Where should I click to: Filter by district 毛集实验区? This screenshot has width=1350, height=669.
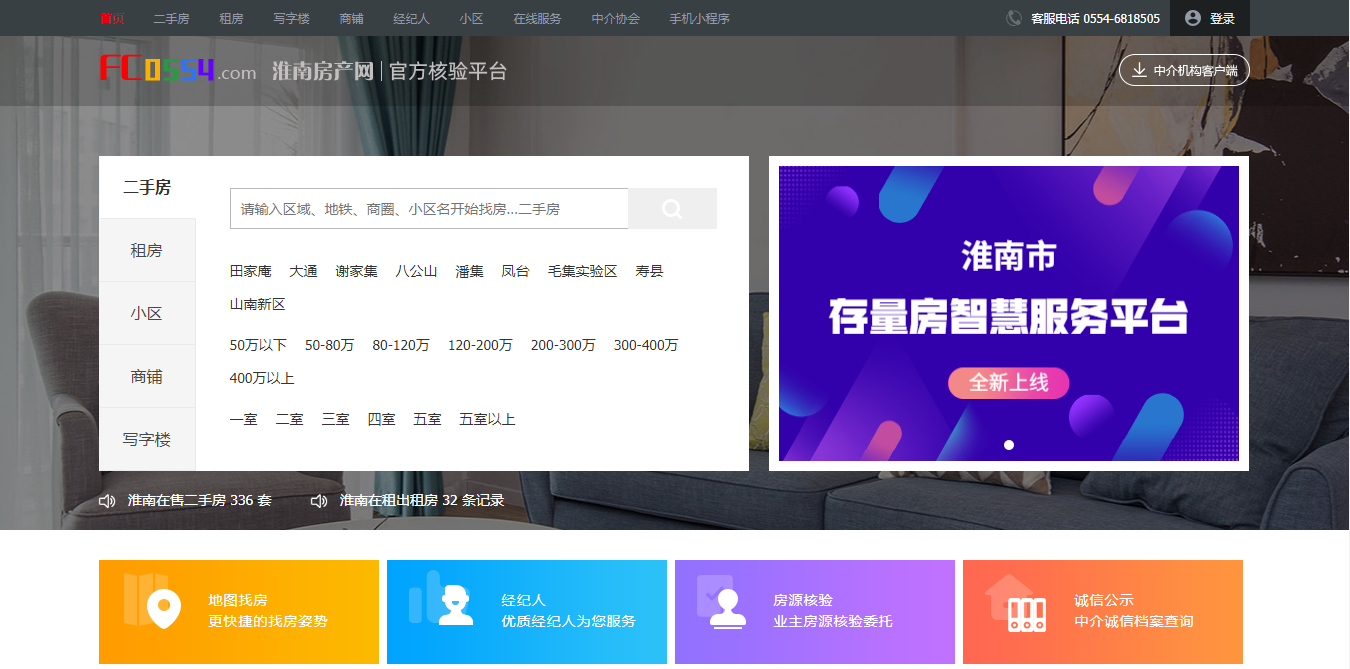(x=582, y=271)
